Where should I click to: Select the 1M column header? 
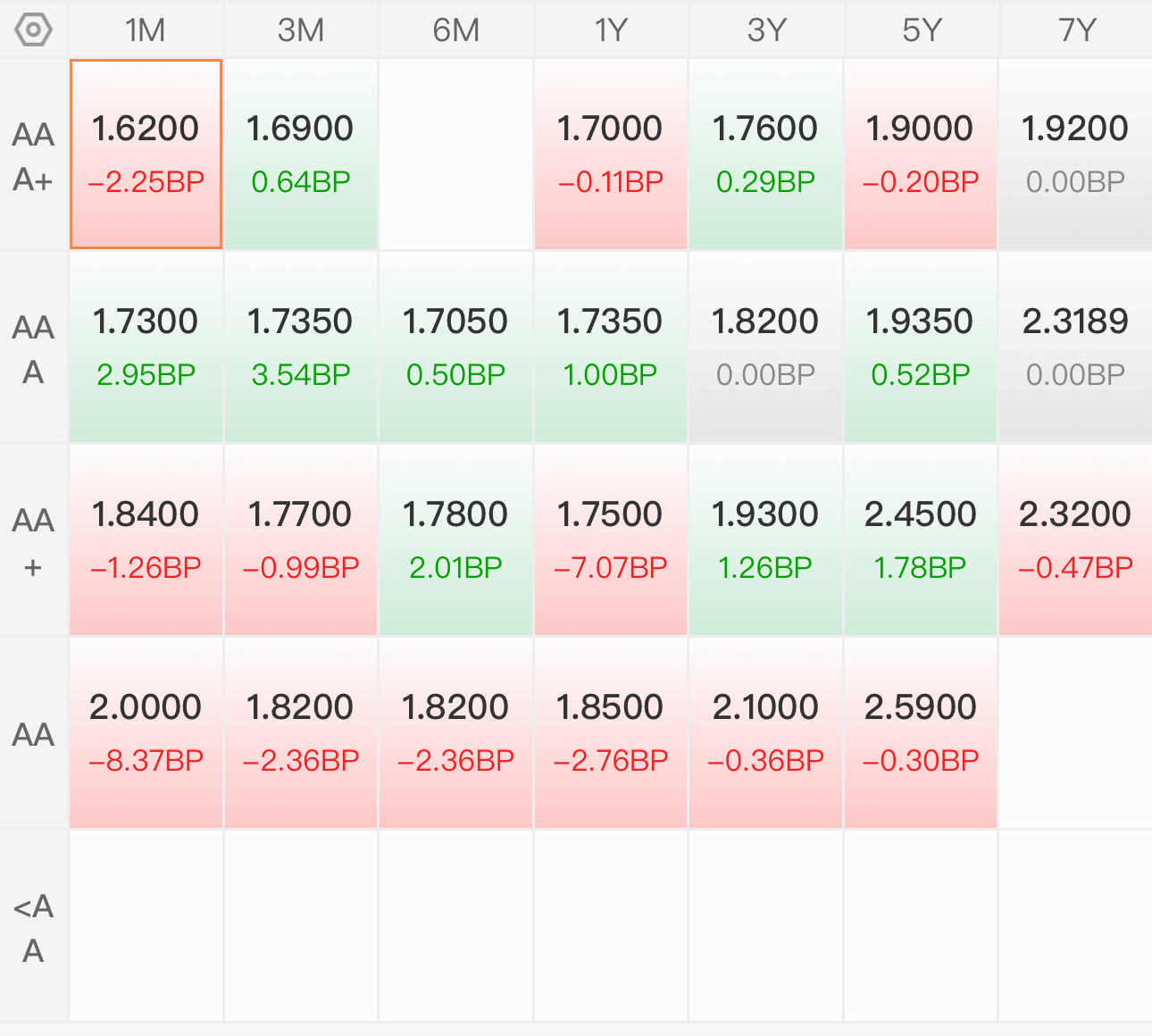click(x=146, y=29)
